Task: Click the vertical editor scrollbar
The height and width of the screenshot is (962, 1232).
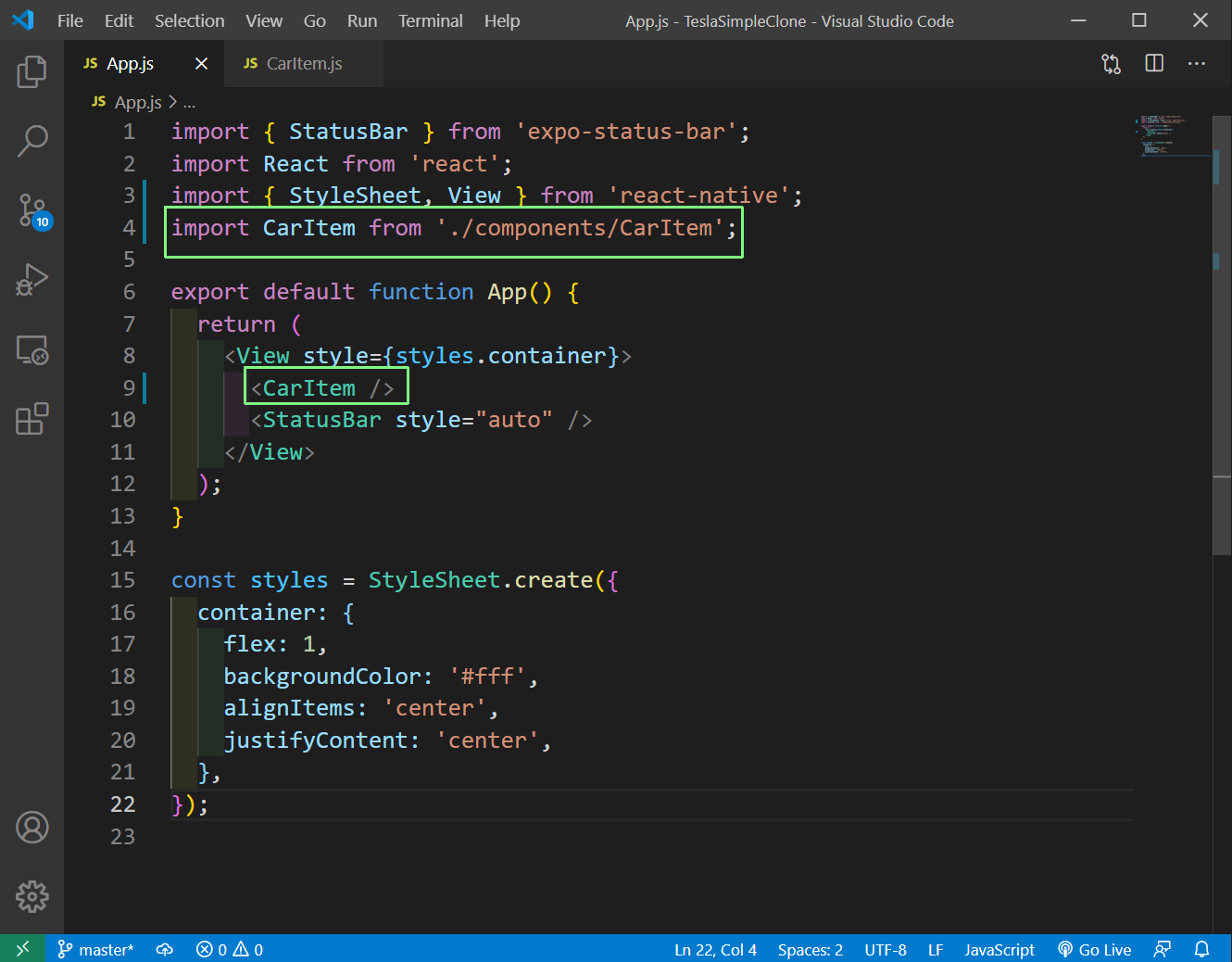Action: pyautogui.click(x=1222, y=334)
